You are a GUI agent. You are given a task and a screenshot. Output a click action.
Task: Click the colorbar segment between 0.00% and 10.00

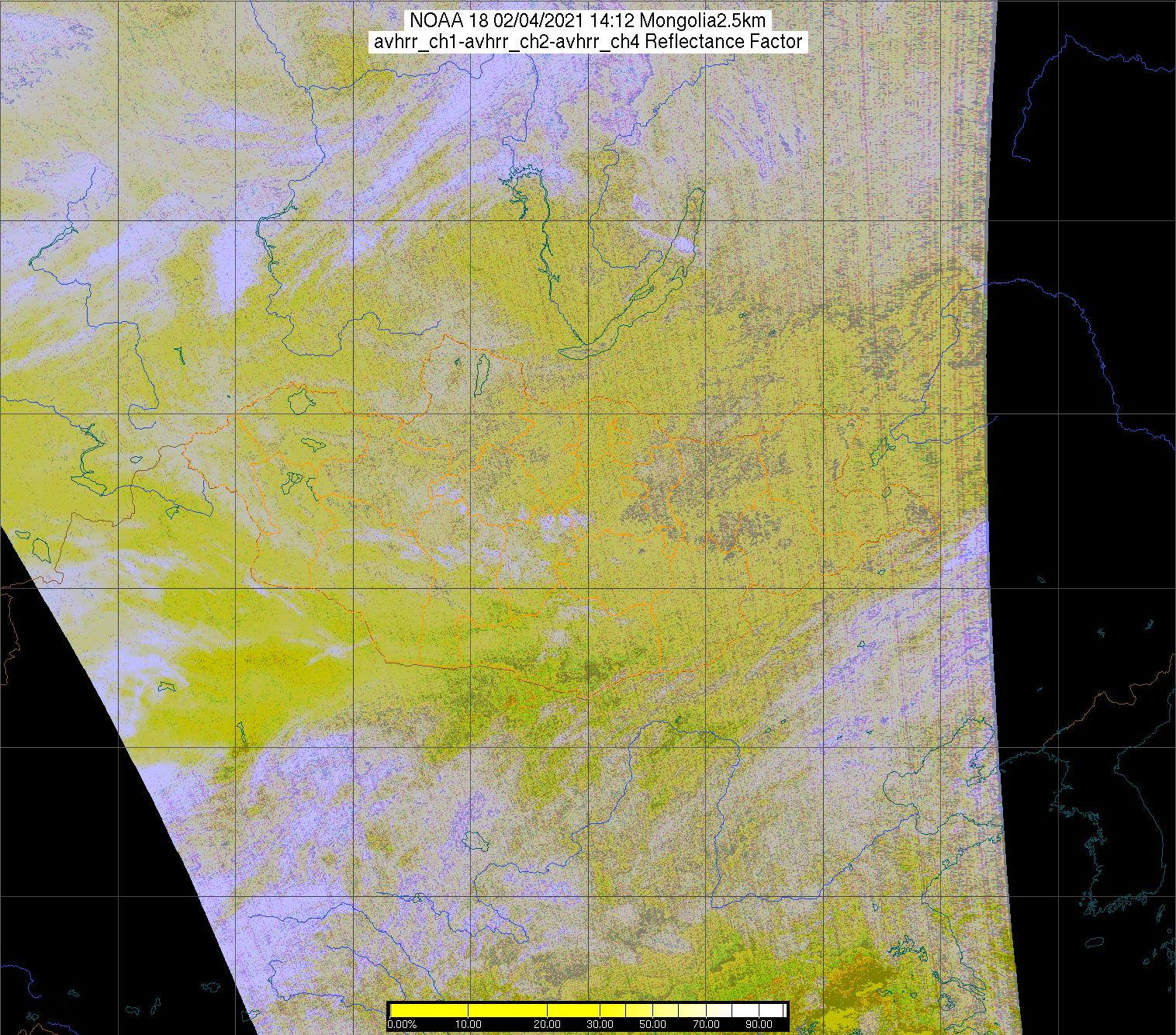click(429, 1010)
